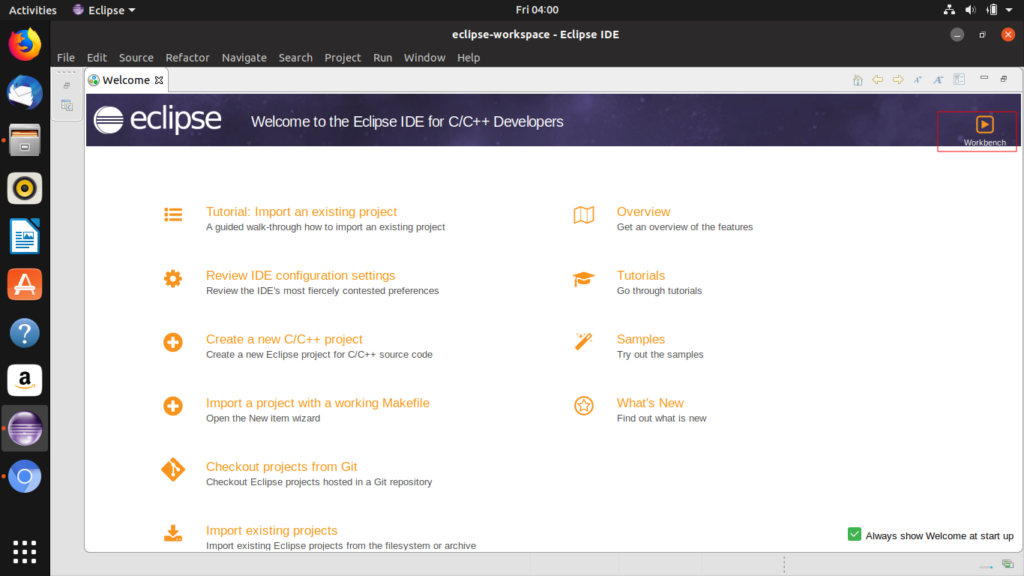Open the system menu arrow in top bar
Image resolution: width=1024 pixels, height=576 pixels.
pyautogui.click(x=1009, y=10)
